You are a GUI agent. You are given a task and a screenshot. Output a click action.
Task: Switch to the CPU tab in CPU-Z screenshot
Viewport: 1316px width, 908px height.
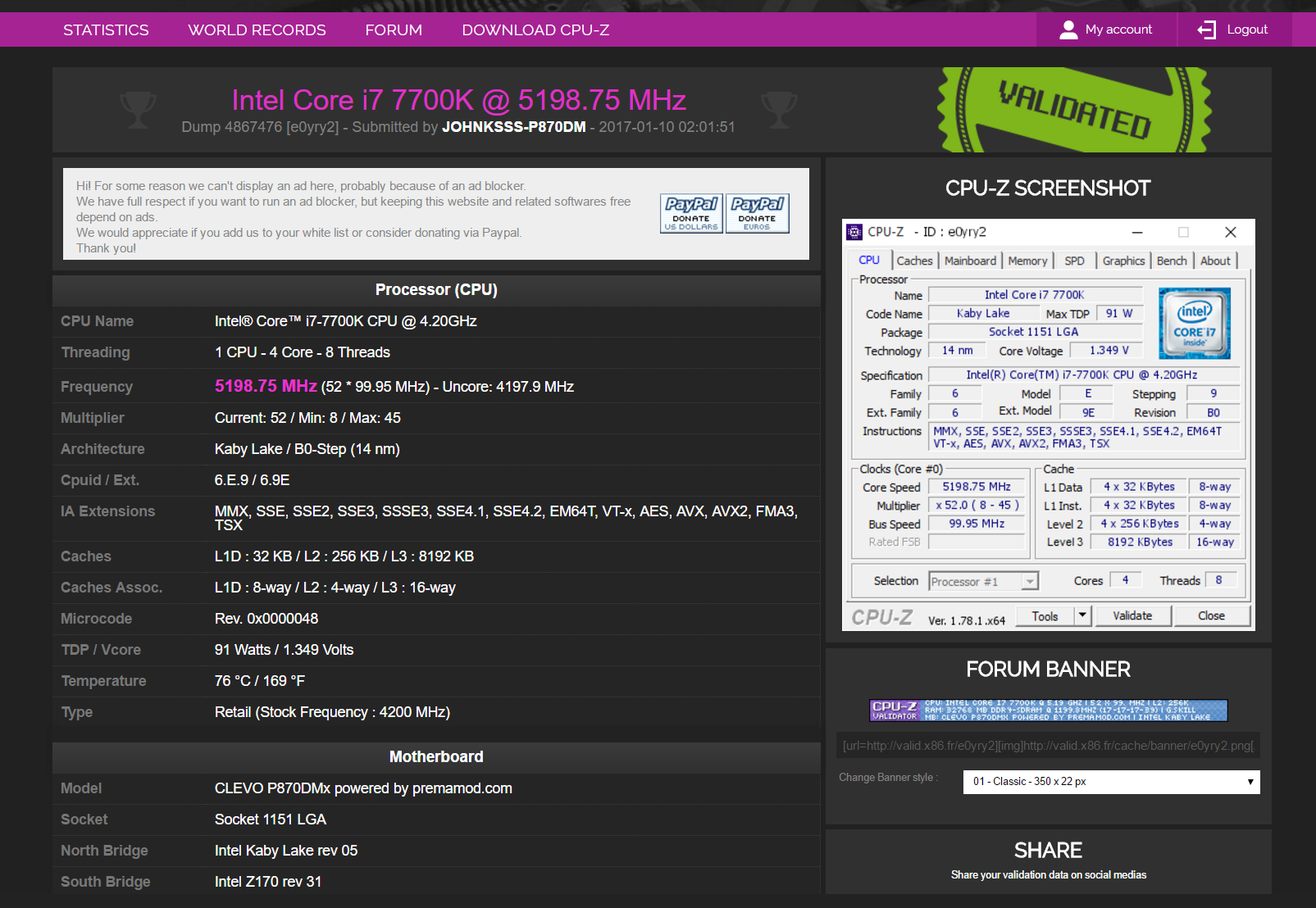click(x=869, y=260)
